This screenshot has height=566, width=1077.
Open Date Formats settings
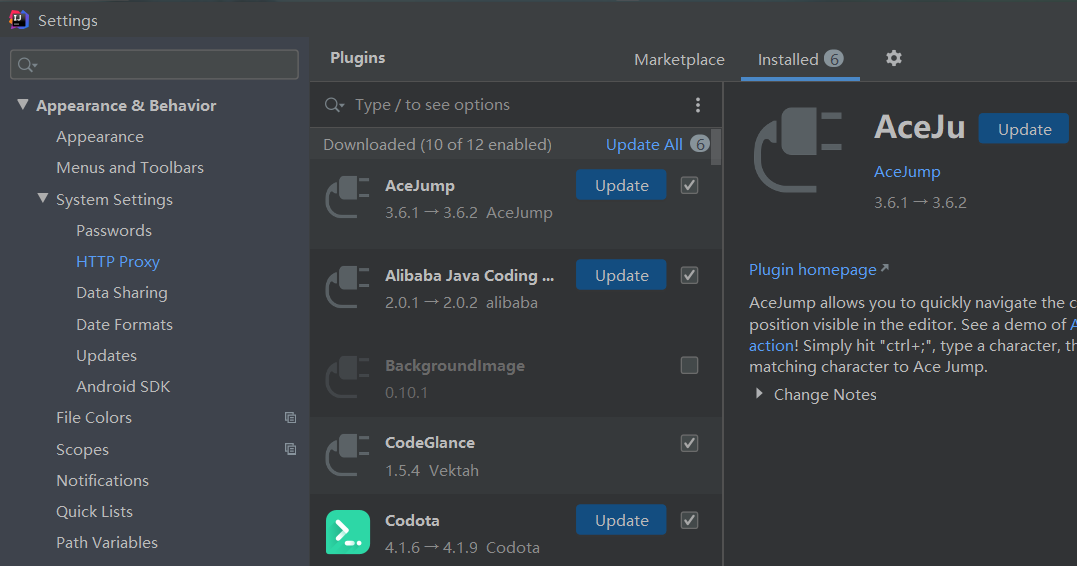pyautogui.click(x=124, y=324)
